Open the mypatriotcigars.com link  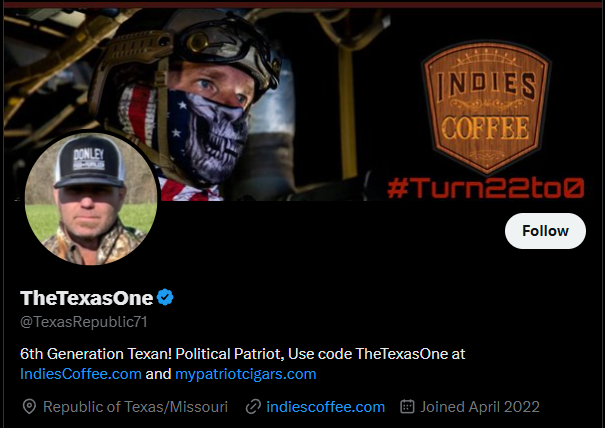[x=246, y=374]
